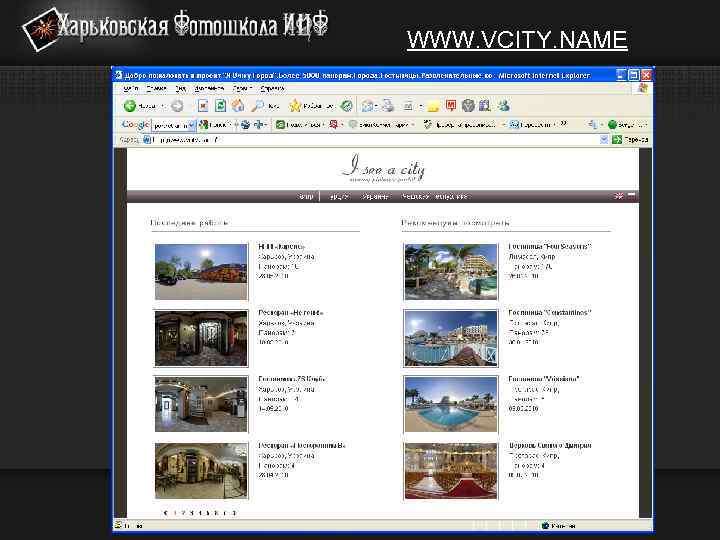Click the Харьковская Фотошкола logo on slide

pyautogui.click(x=175, y=28)
